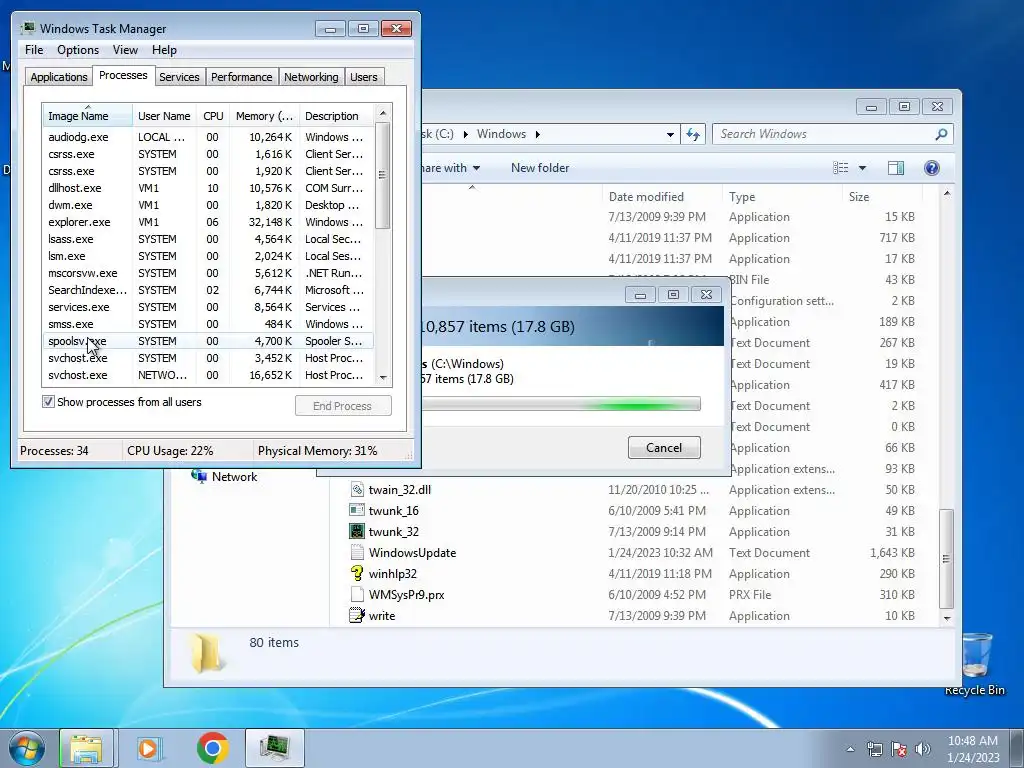1024x768 pixels.
Task: Click process list scroll down arrow
Action: coord(383,377)
